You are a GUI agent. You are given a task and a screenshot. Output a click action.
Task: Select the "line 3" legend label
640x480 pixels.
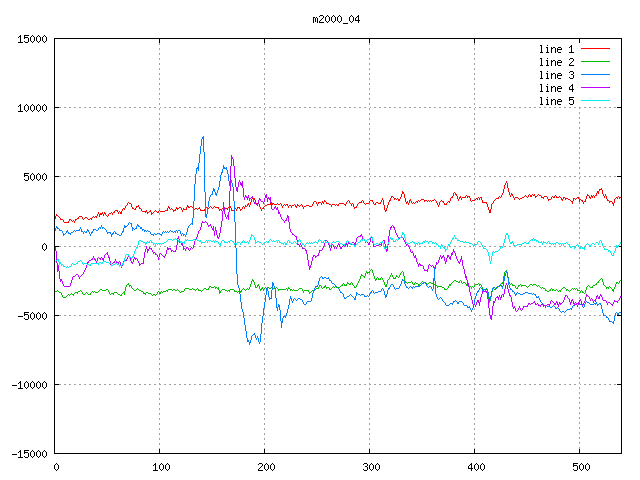(x=557, y=75)
